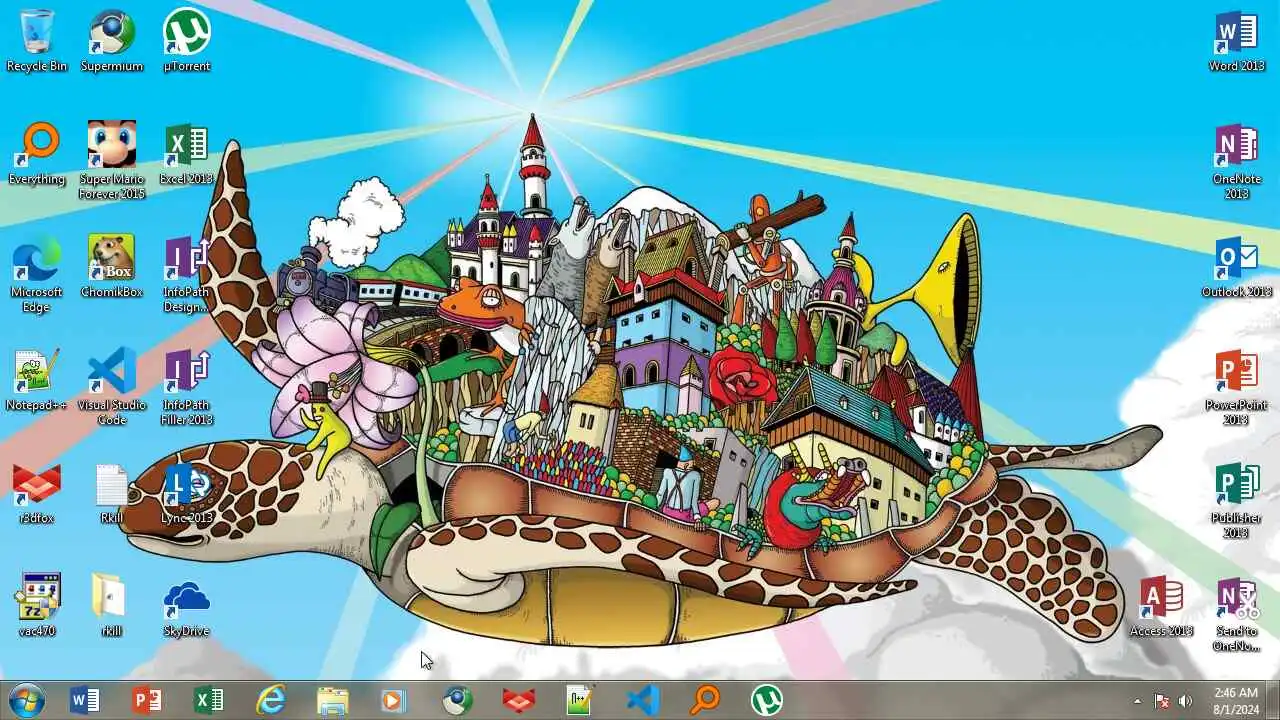Launch PowerPoint from the taskbar
This screenshot has width=1280, height=720.
click(147, 700)
